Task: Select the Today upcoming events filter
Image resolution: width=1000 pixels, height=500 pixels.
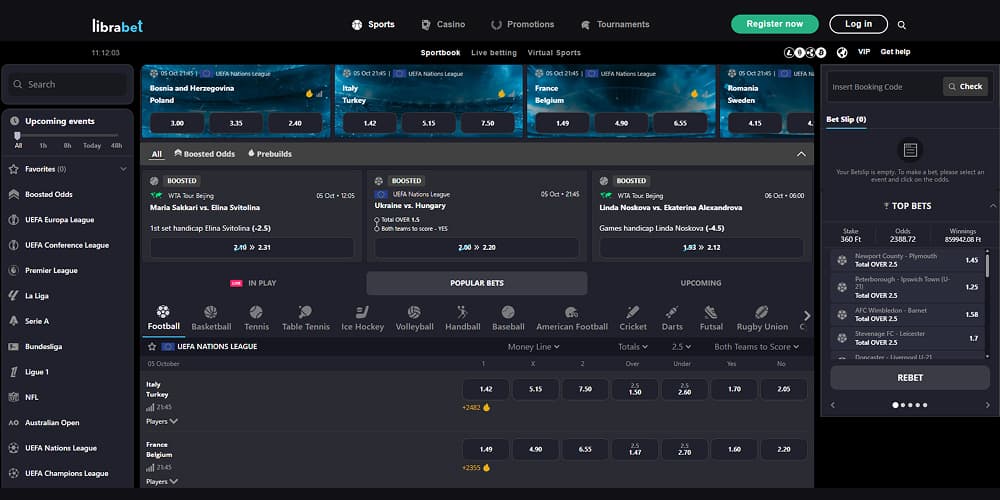Action: click(92, 145)
